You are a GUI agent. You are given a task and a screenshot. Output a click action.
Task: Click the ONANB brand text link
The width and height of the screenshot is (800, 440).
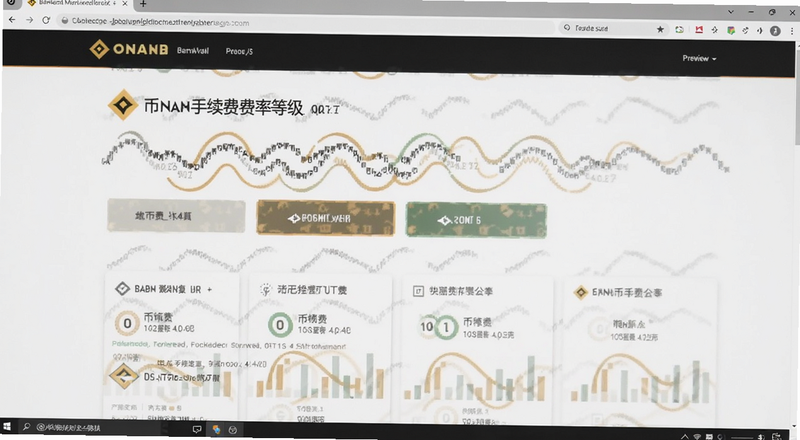(x=140, y=50)
